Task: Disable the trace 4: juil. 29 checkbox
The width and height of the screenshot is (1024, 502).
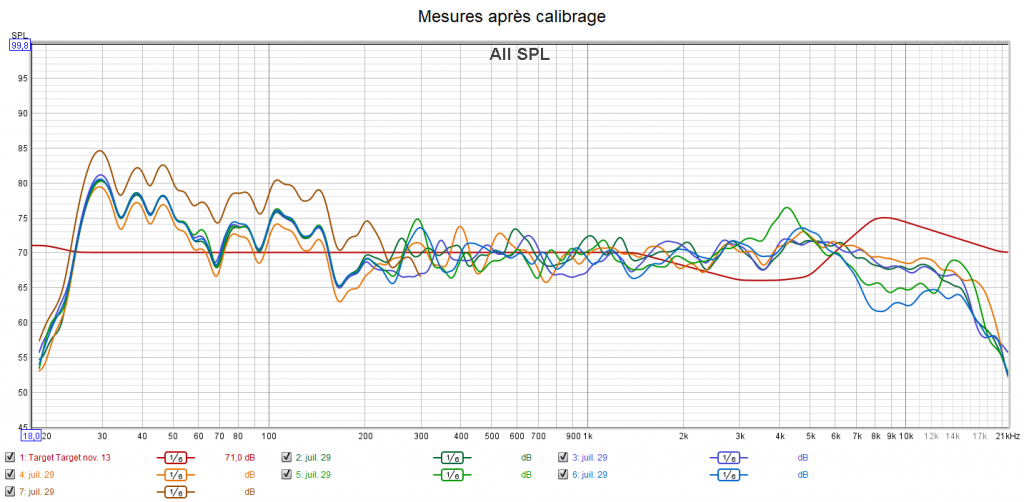Action: [x=10, y=474]
